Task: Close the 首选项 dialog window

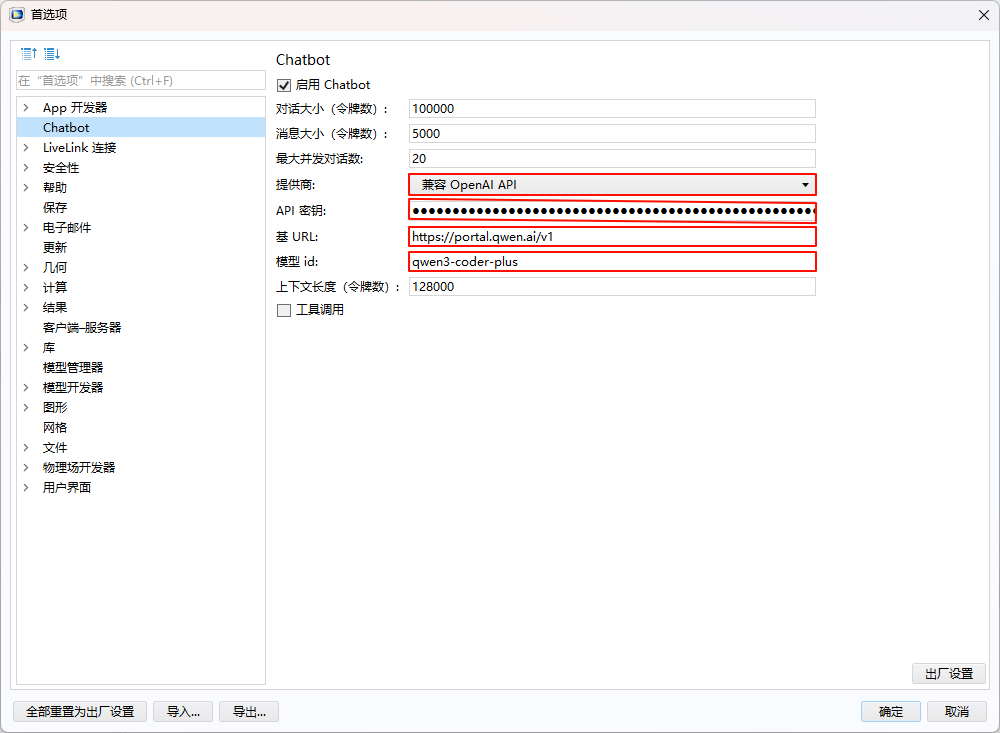Action: [x=983, y=15]
